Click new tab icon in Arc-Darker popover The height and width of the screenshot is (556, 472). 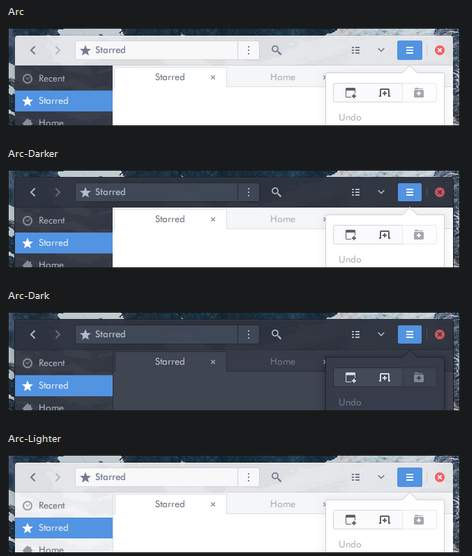click(x=384, y=235)
